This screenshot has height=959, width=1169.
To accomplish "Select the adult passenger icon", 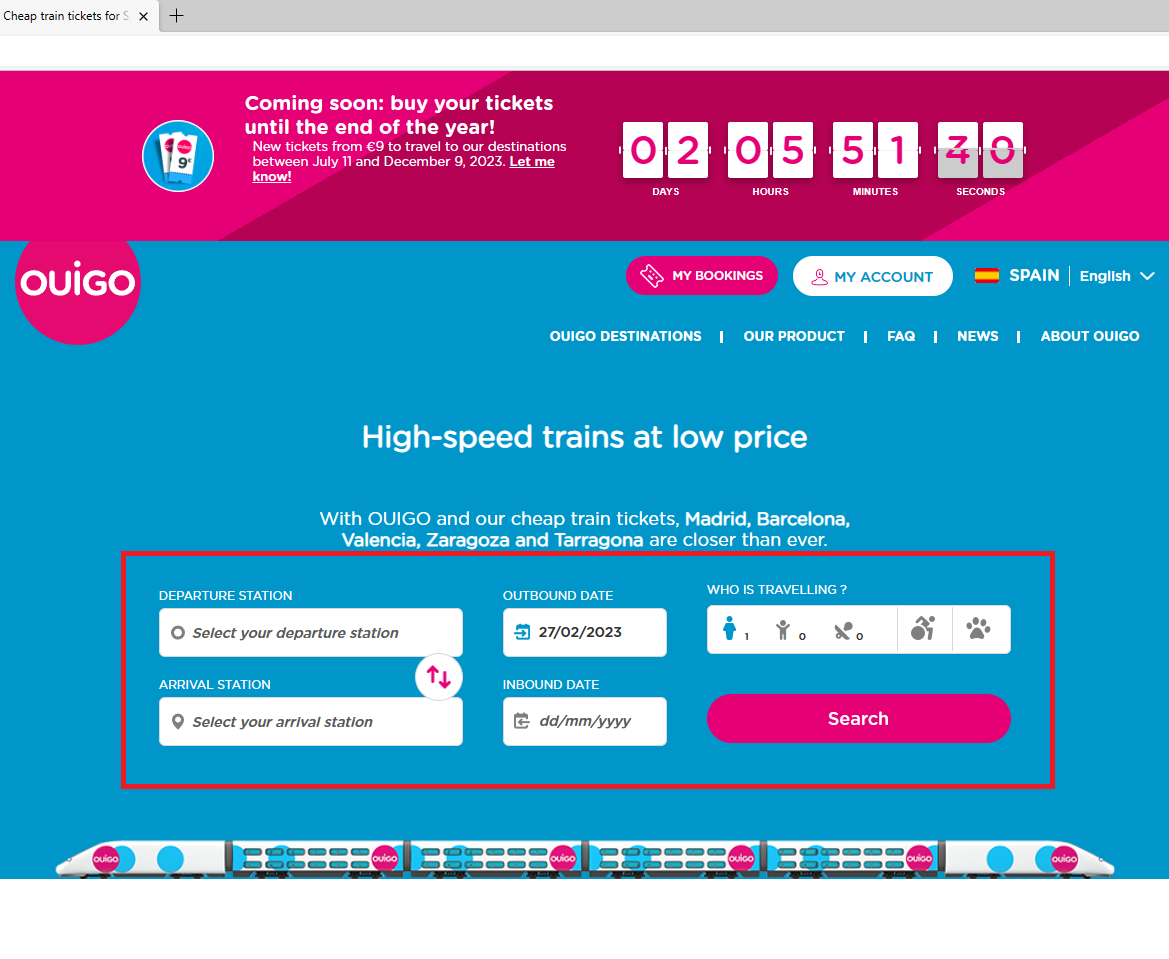I will point(730,629).
